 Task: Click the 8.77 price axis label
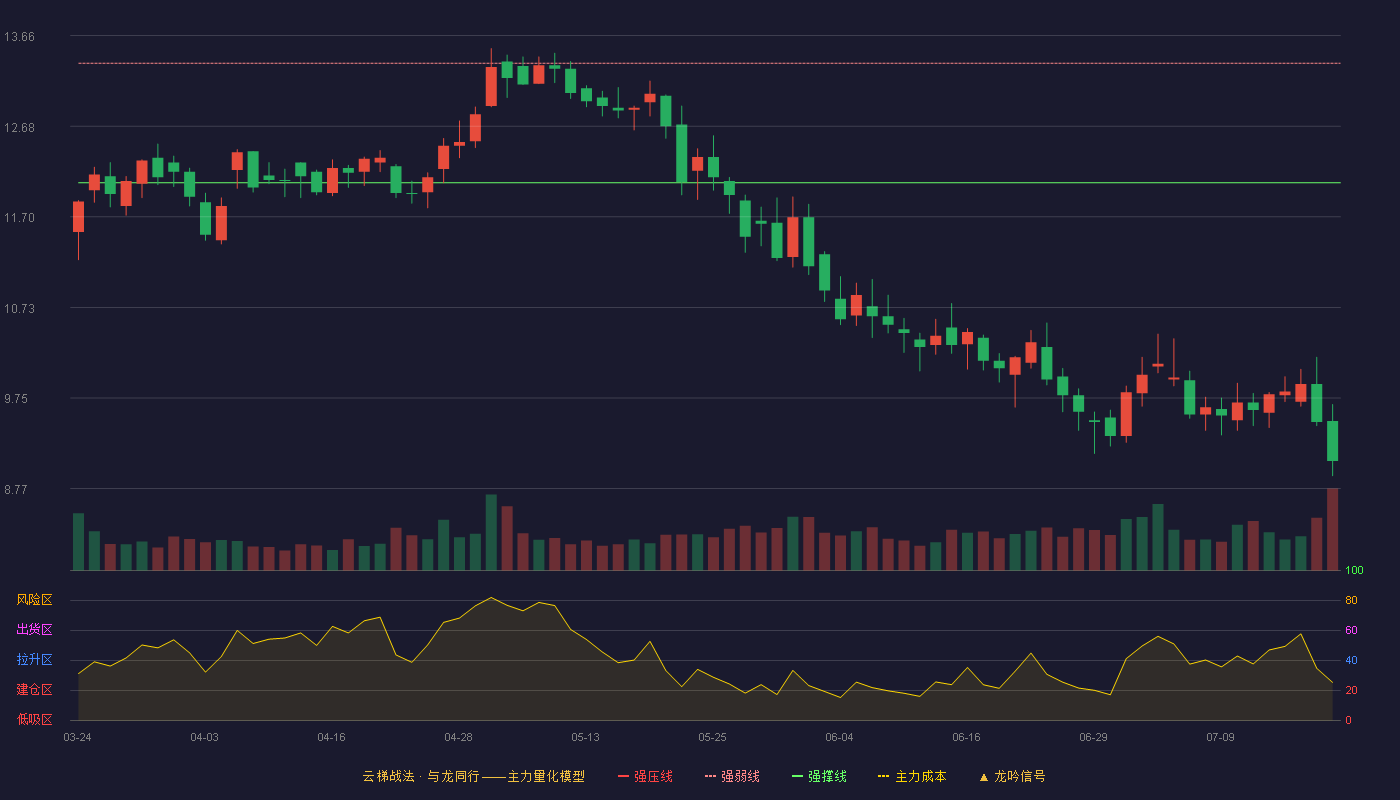[19, 490]
